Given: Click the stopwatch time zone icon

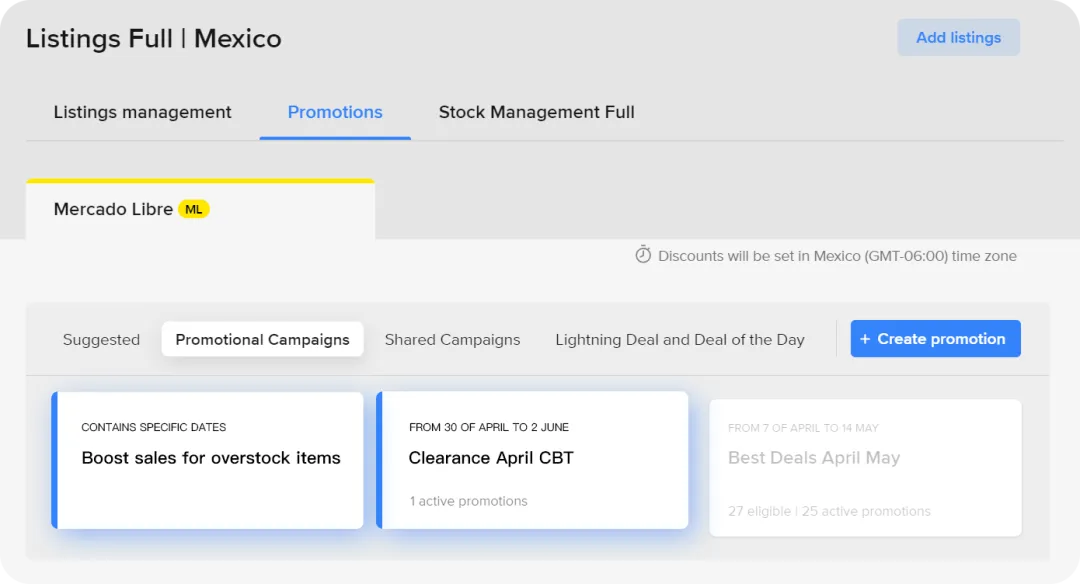Looking at the screenshot, I should (643, 255).
